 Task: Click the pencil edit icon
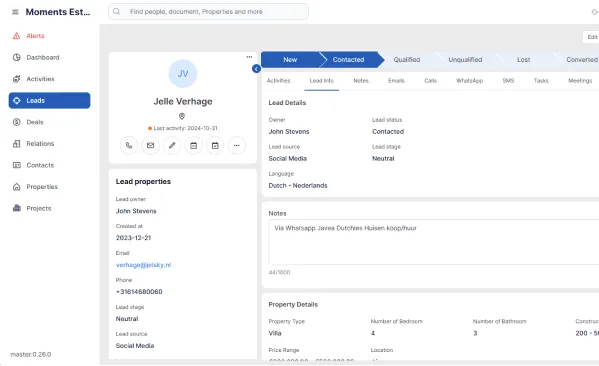[x=172, y=146]
